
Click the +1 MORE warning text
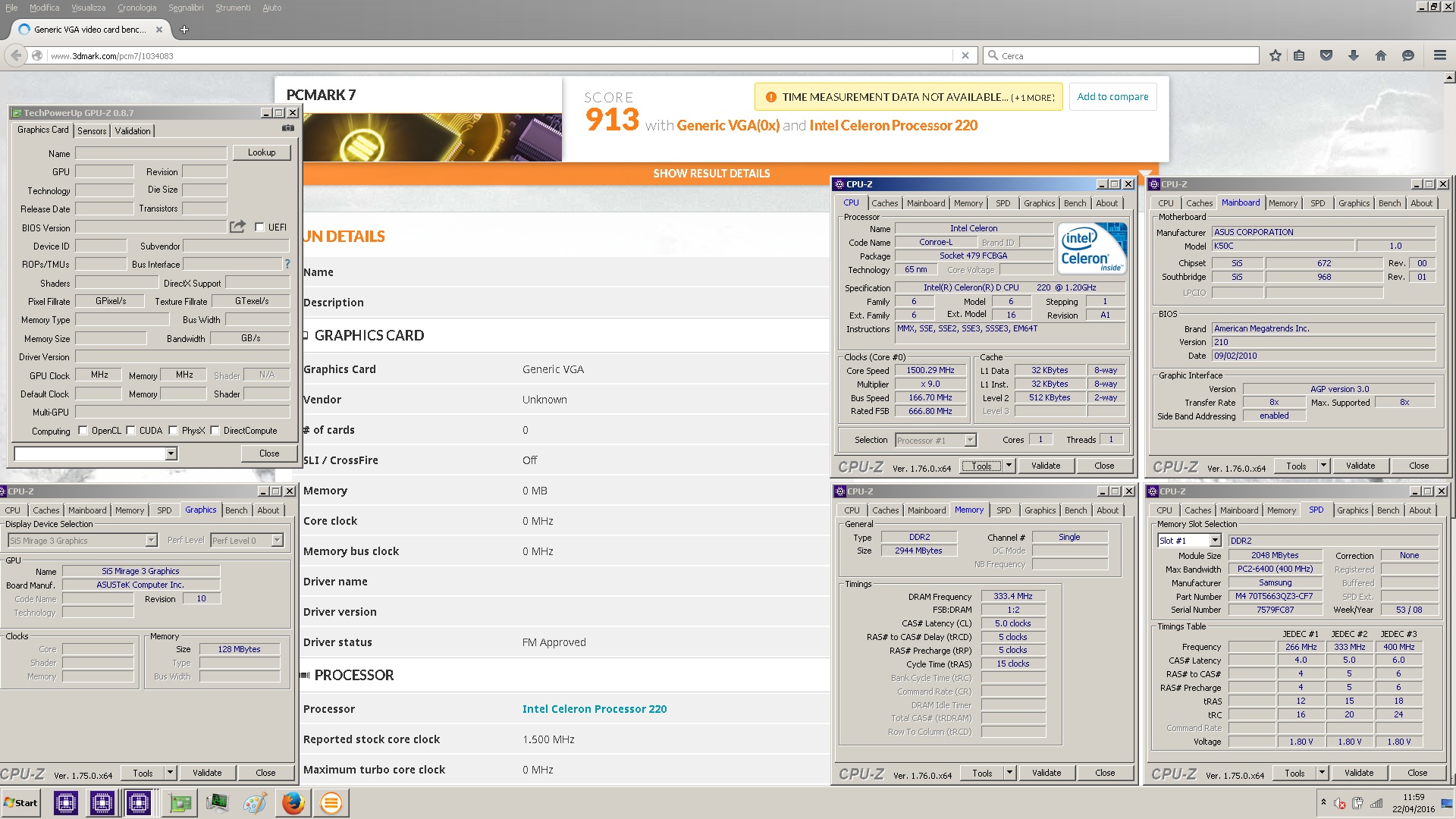click(x=1033, y=98)
